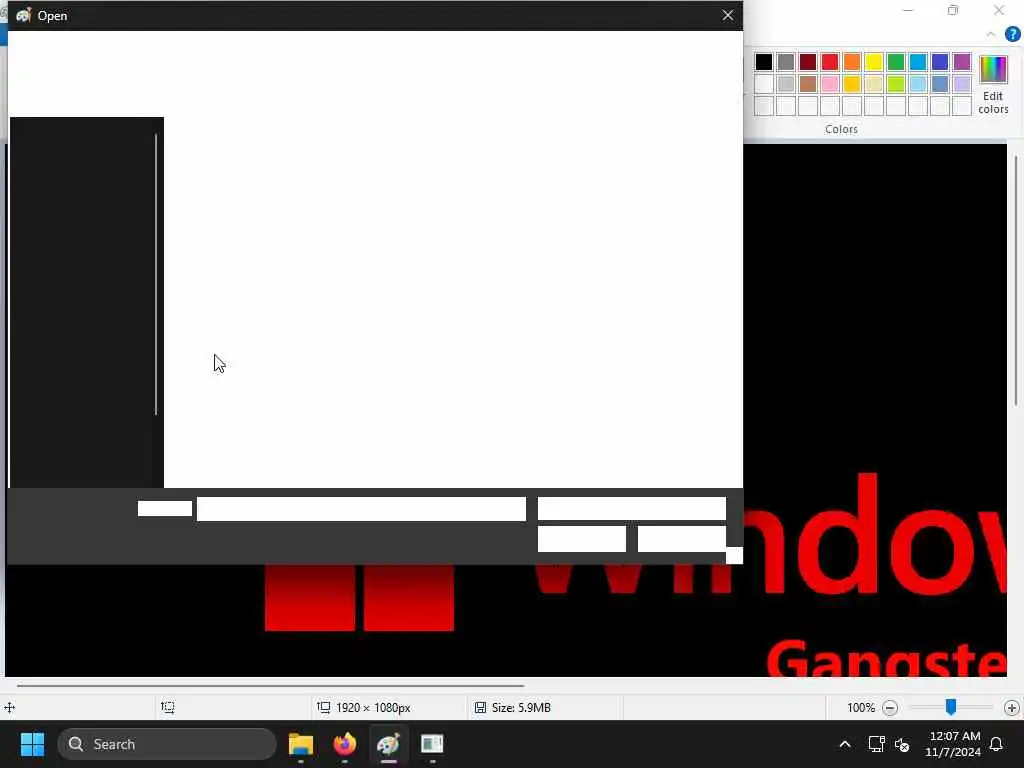Image resolution: width=1024 pixels, height=768 pixels.
Task: Open the Edit colors dialog
Action: point(993,85)
